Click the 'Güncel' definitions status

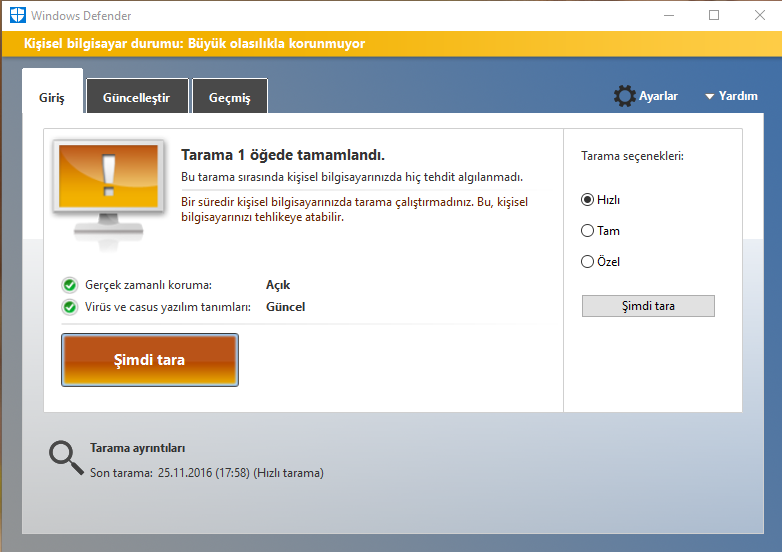(285, 307)
